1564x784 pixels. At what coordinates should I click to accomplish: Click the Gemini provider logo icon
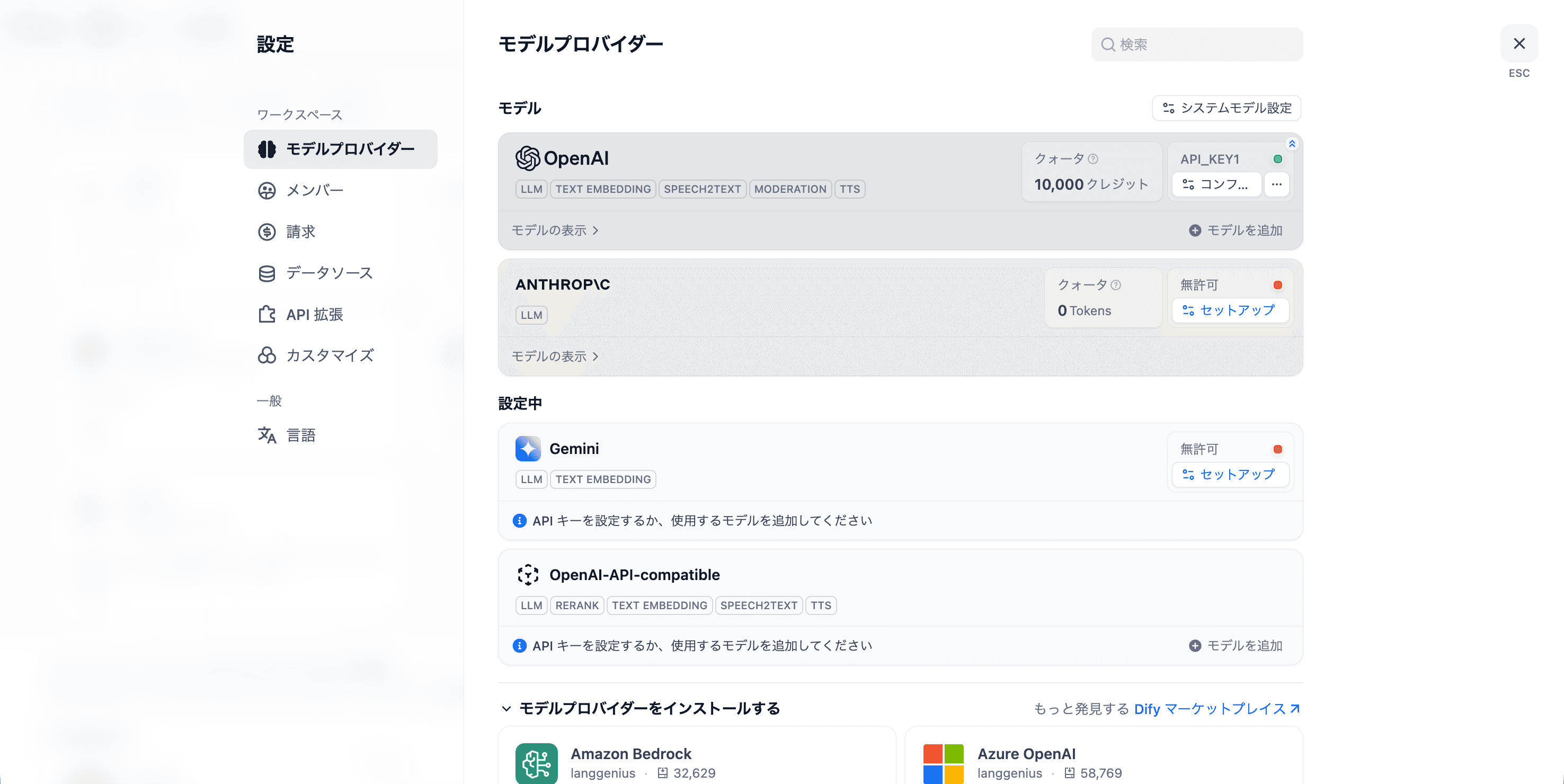[528, 449]
